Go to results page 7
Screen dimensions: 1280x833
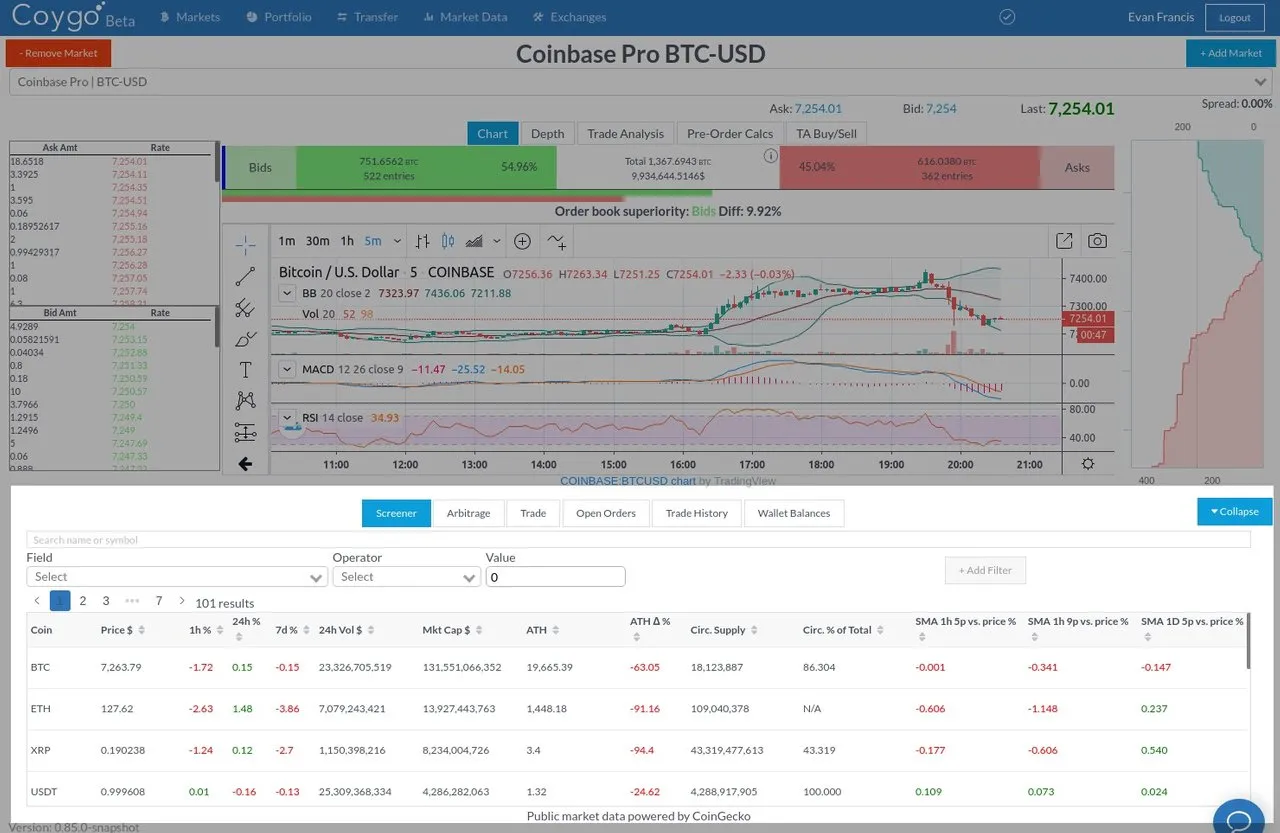pos(158,601)
